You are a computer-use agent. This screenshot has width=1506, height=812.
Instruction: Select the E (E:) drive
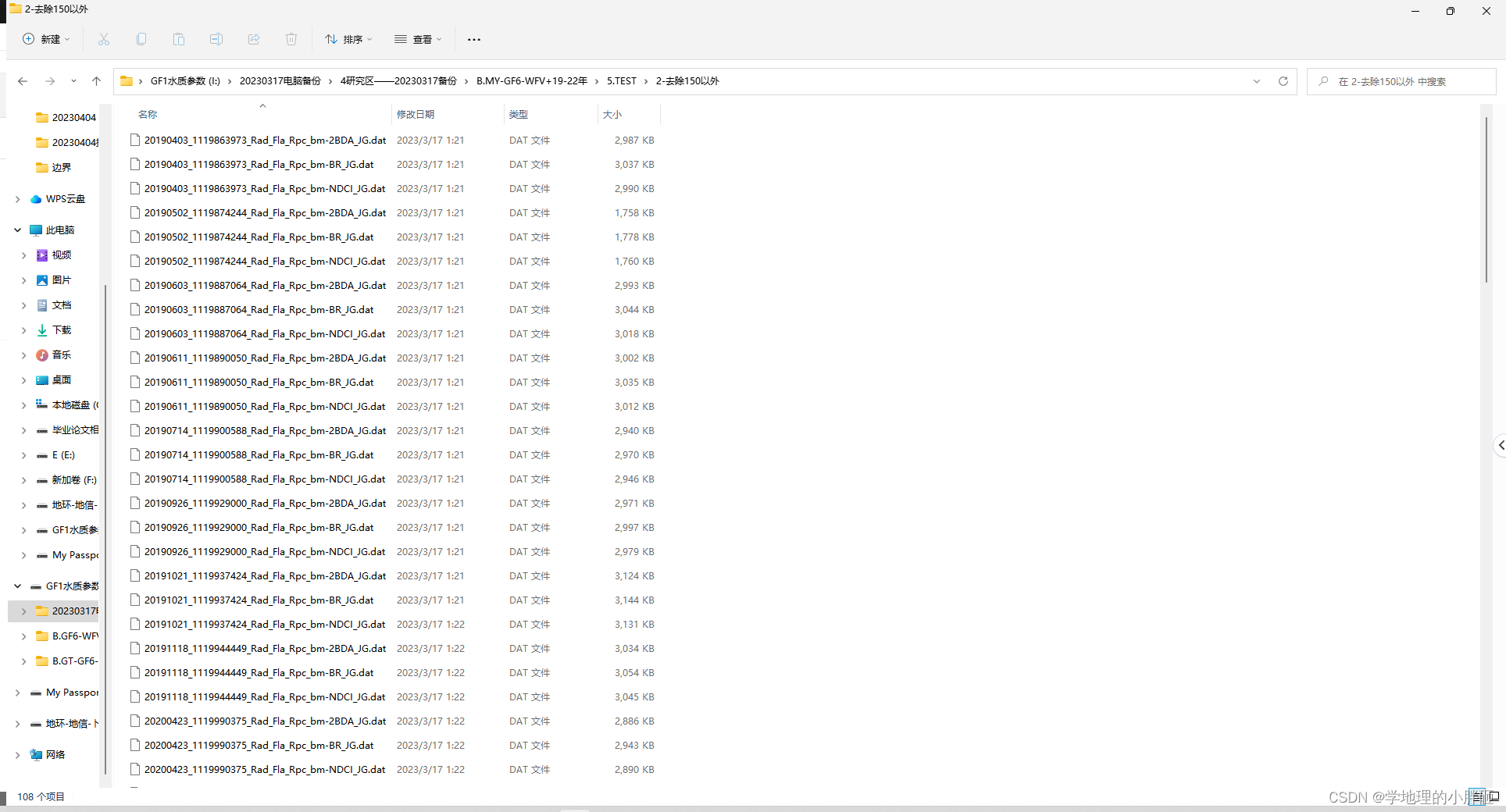(x=62, y=455)
